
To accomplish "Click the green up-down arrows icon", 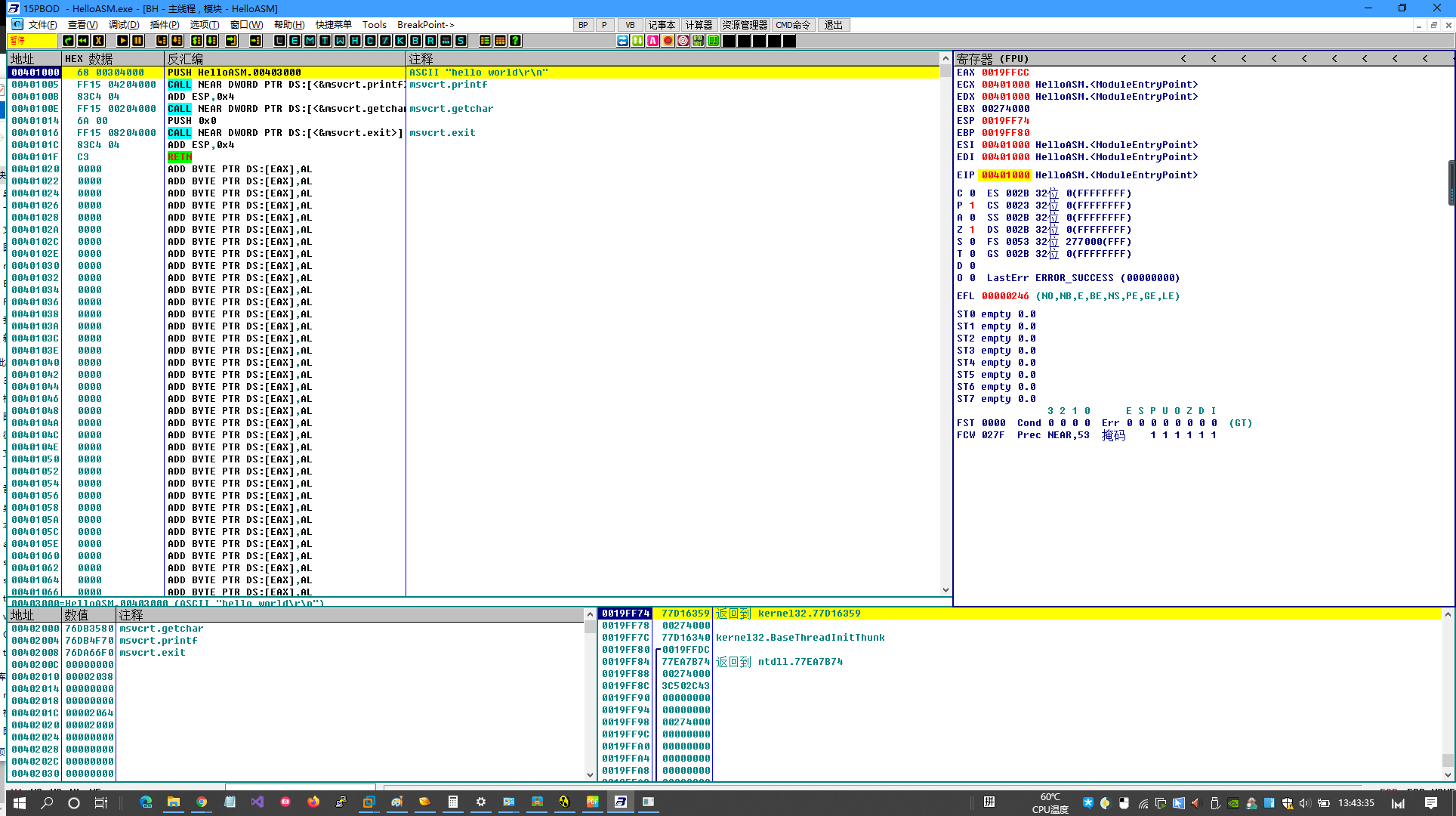I will point(638,41).
